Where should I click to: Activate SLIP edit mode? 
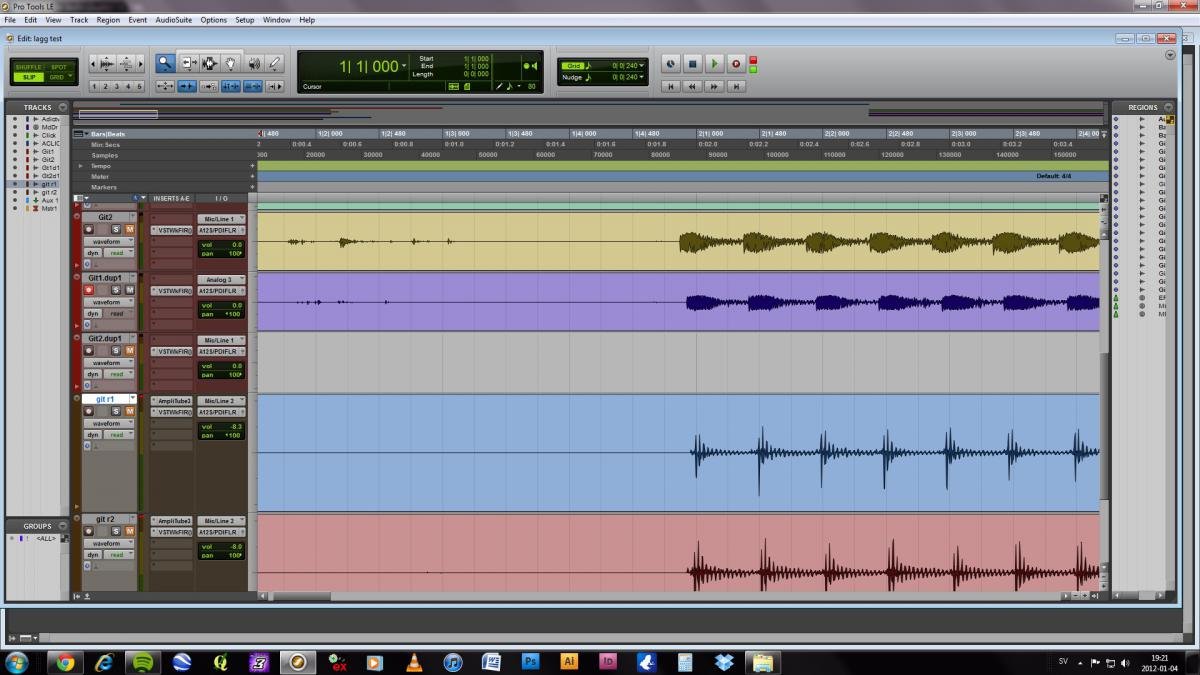tap(29, 77)
